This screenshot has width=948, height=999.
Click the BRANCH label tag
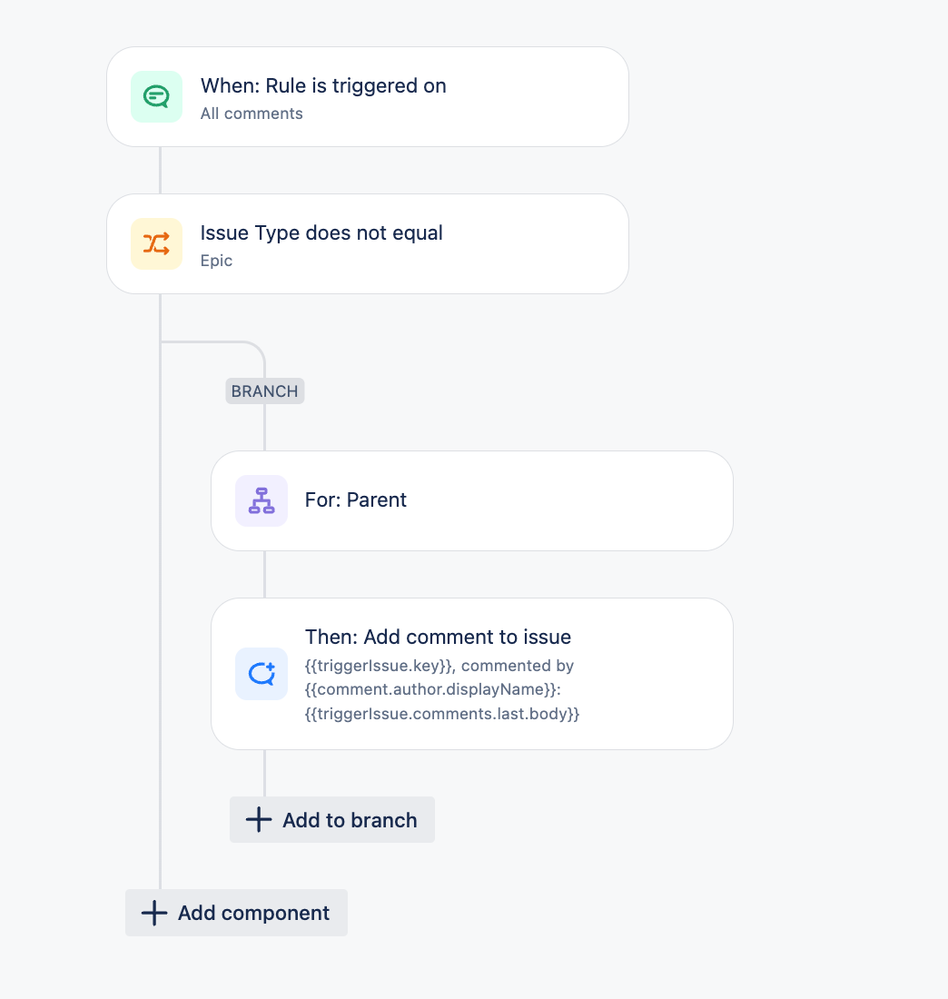click(x=264, y=391)
